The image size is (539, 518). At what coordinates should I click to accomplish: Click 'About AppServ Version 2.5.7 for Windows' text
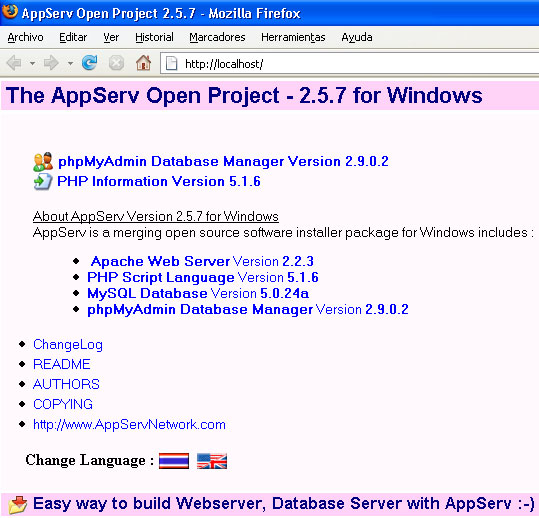[x=156, y=217]
